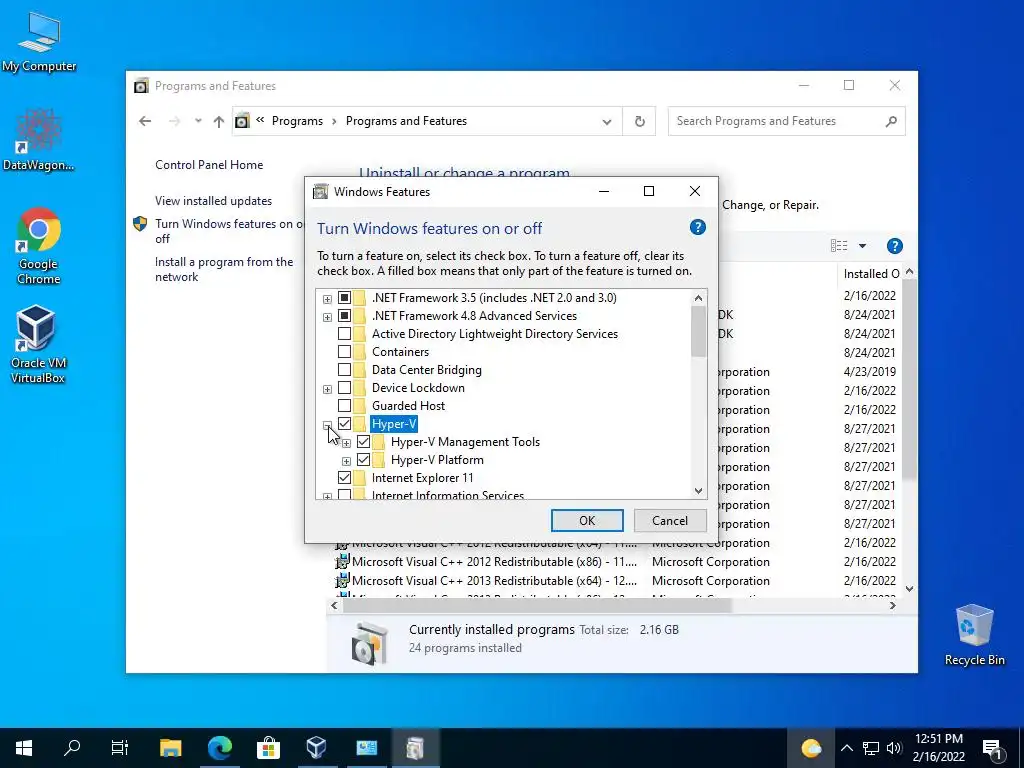Open address bar history dropdown

pos(607,121)
